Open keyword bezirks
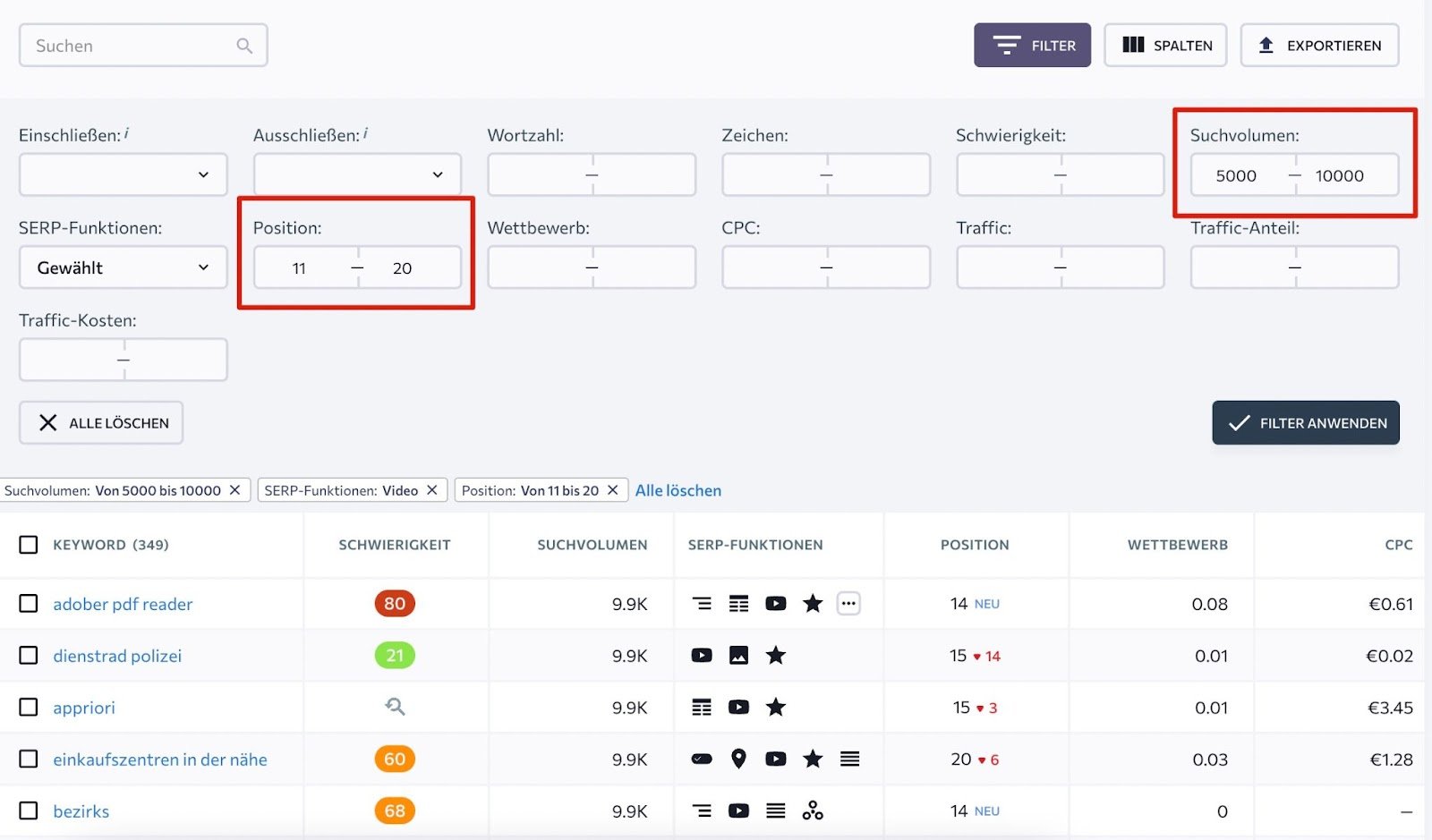1432x840 pixels. pos(81,811)
